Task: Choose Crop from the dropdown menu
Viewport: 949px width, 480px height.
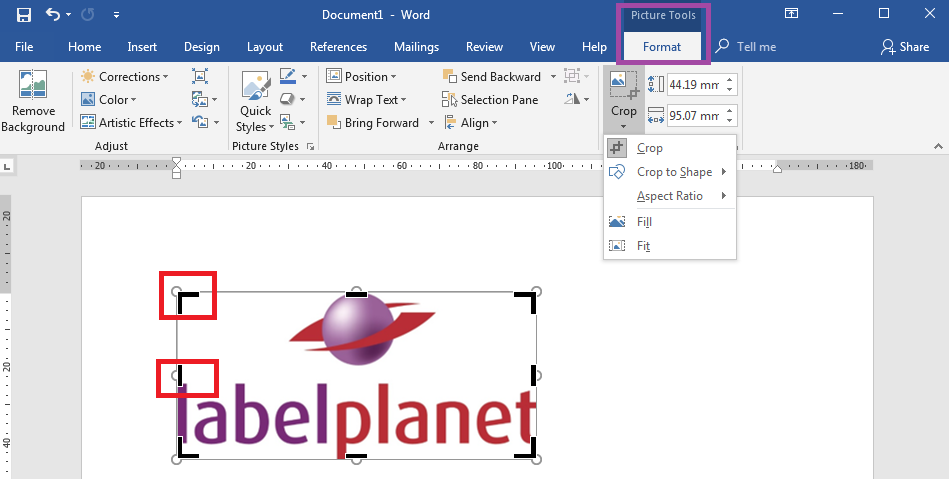Action: 669,148
